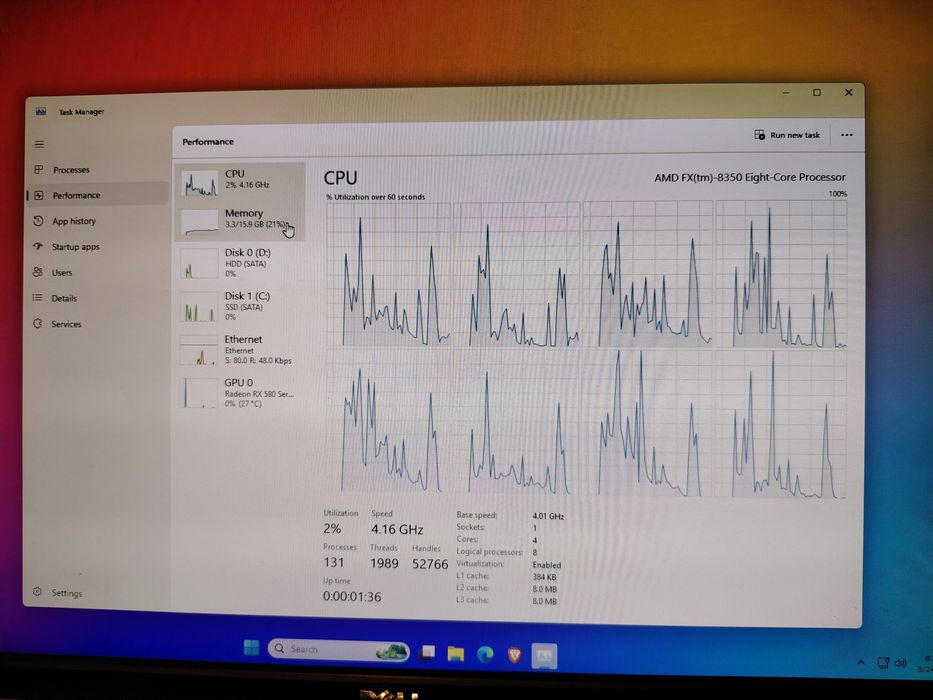Click the 4.01 GHz base speed value

coord(548,516)
